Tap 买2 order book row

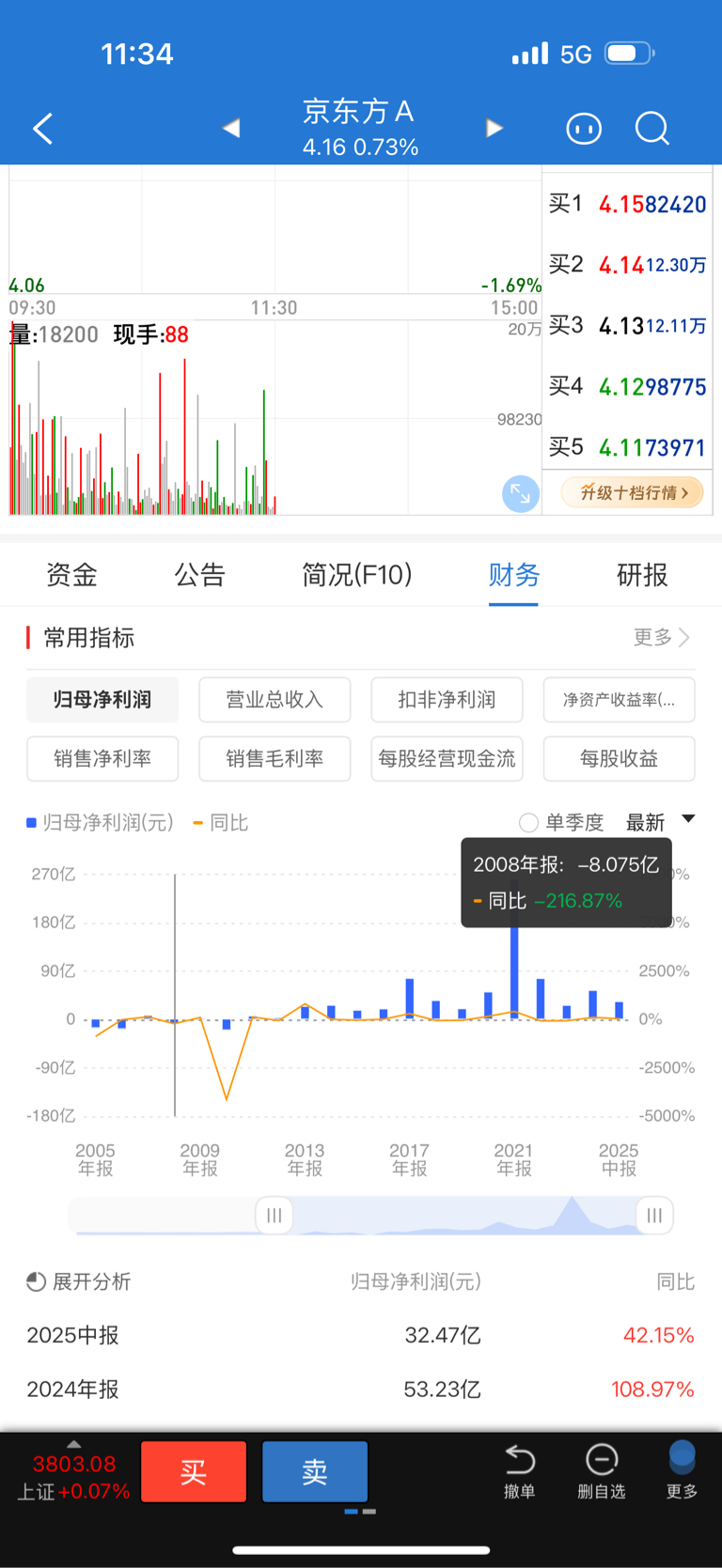point(627,264)
